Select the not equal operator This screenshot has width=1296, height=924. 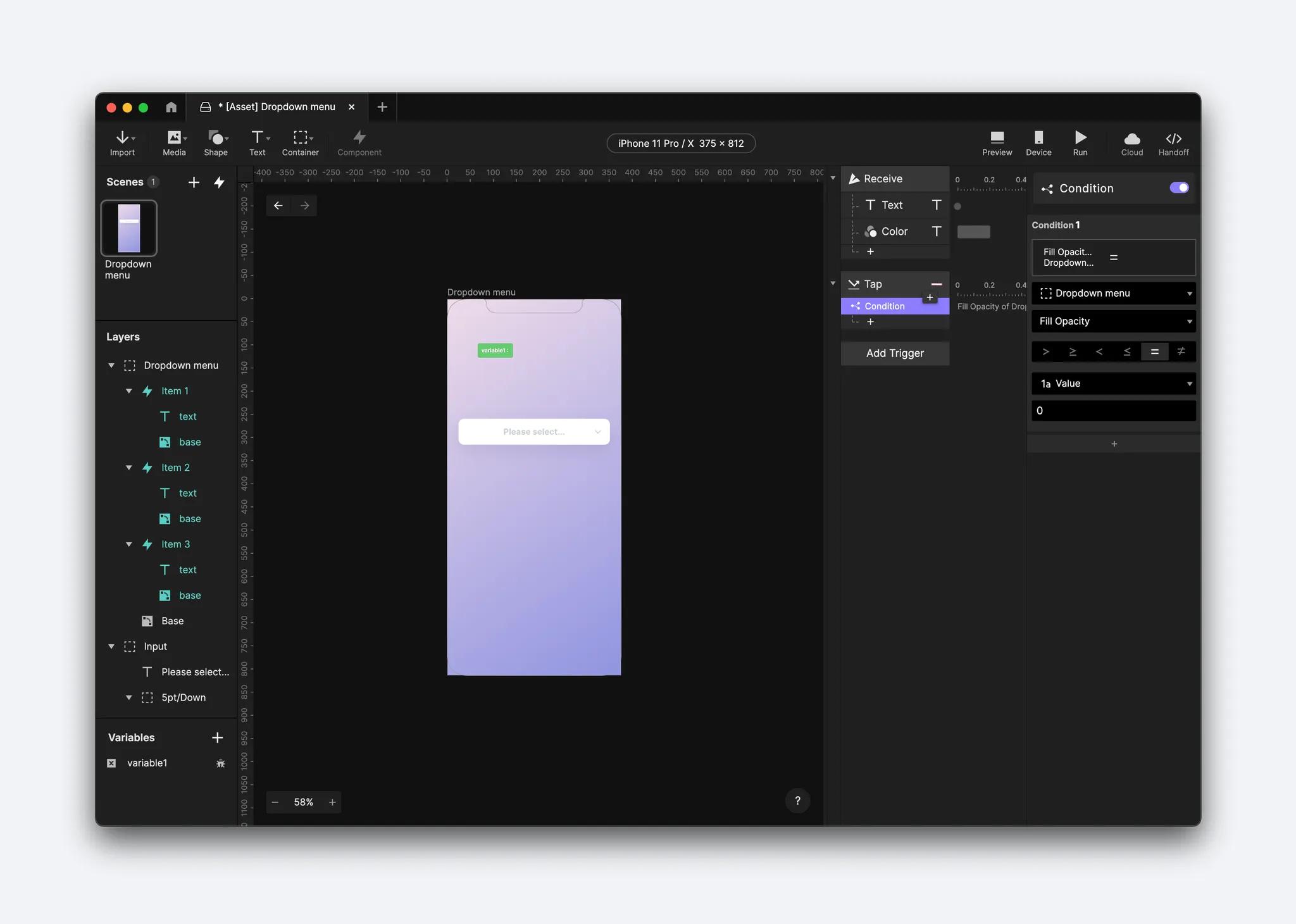point(1181,351)
